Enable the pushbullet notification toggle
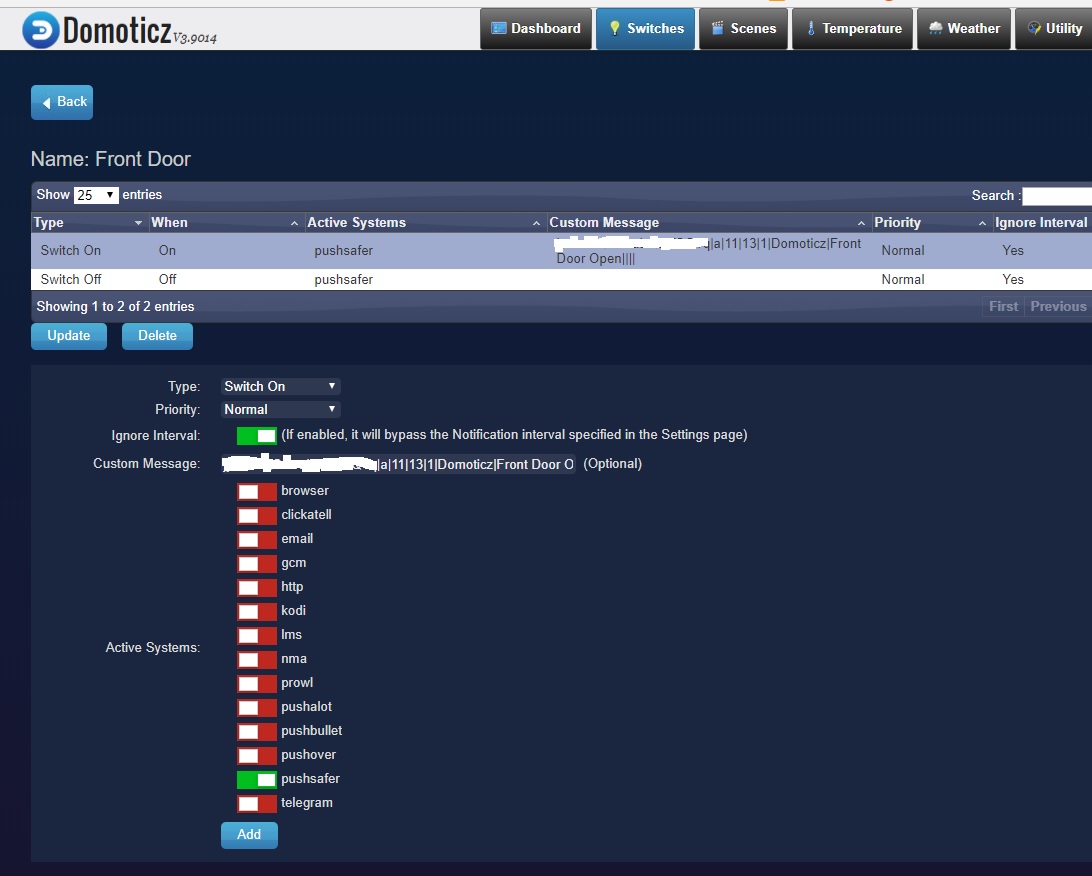Screen dimensions: 1092x876 [x=256, y=732]
